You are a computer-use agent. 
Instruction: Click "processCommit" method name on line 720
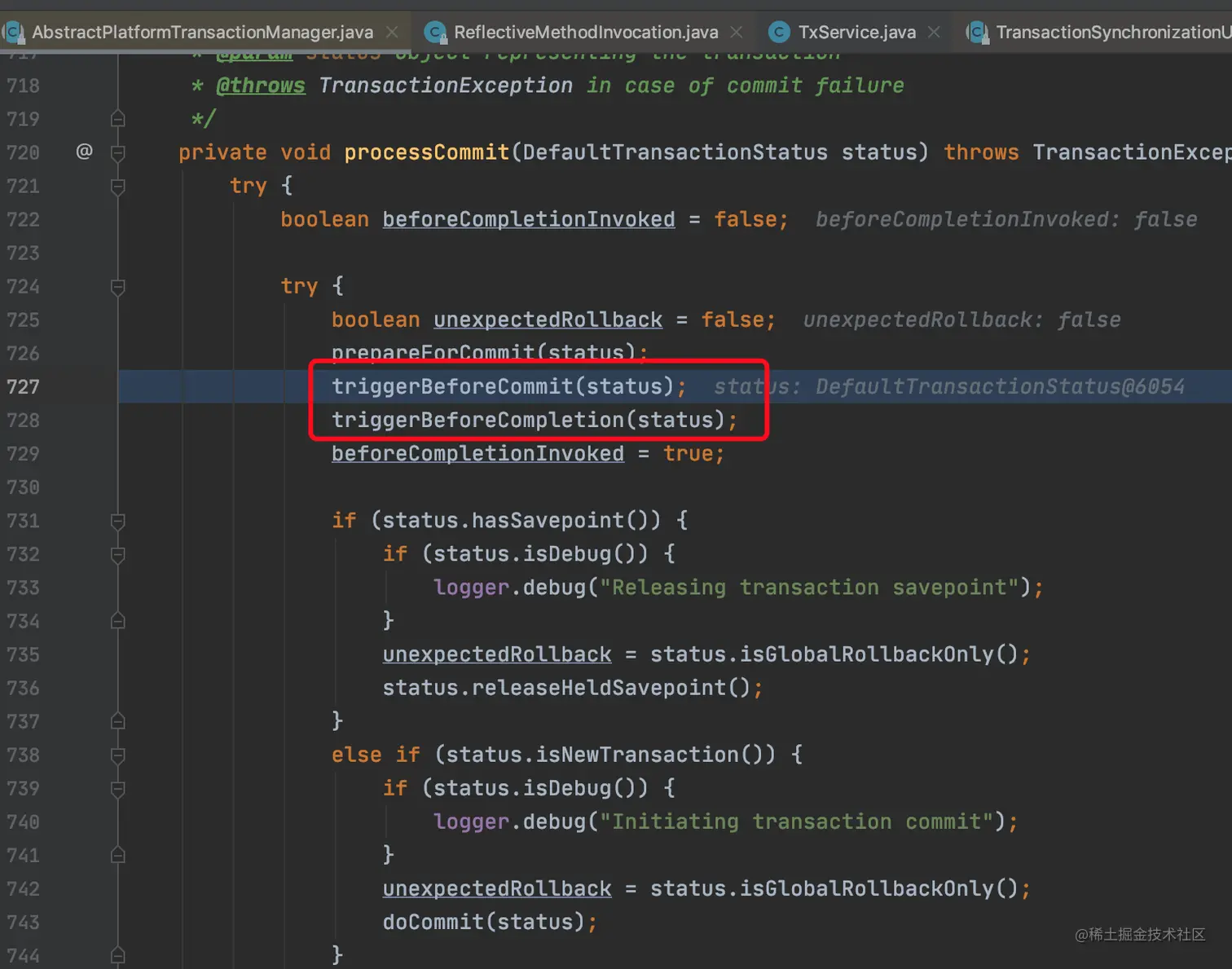(x=426, y=152)
